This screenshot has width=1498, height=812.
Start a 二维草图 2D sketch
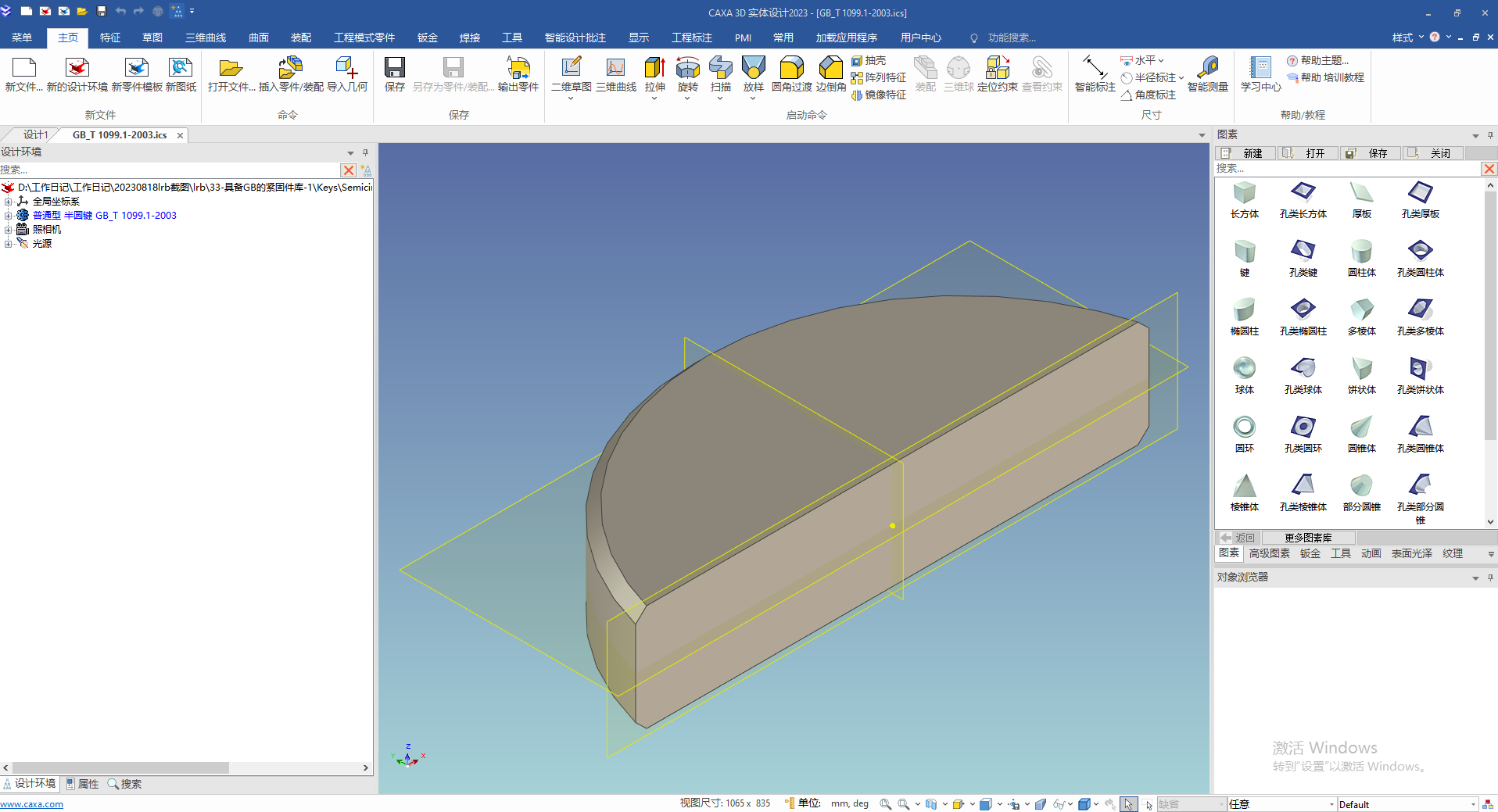click(x=571, y=74)
